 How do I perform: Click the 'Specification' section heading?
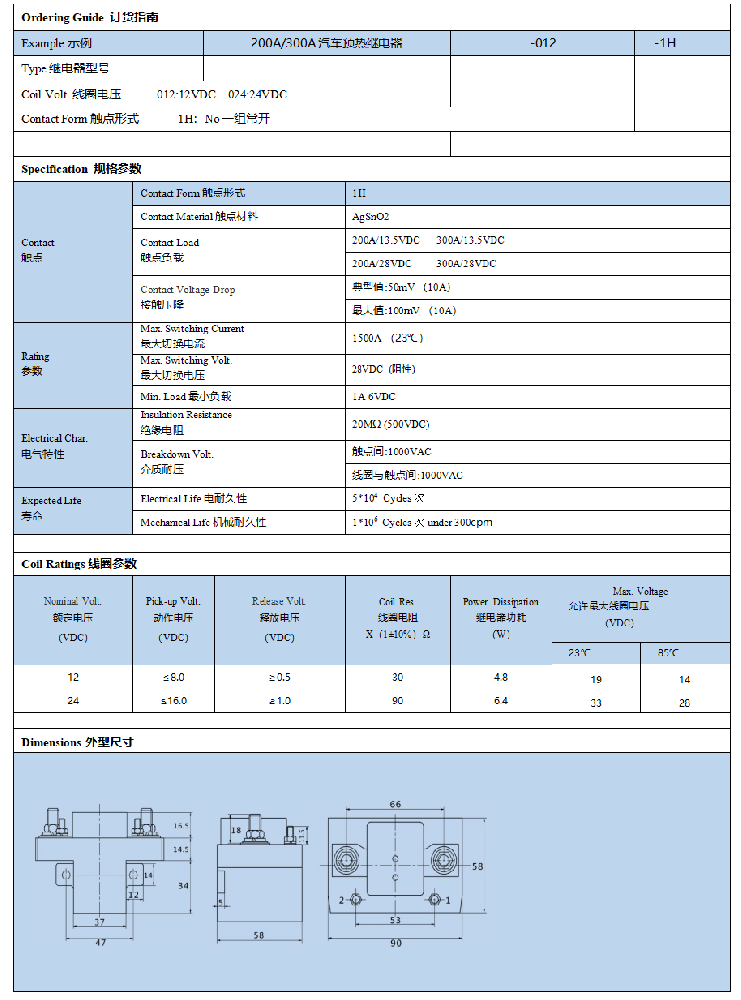click(x=81, y=168)
